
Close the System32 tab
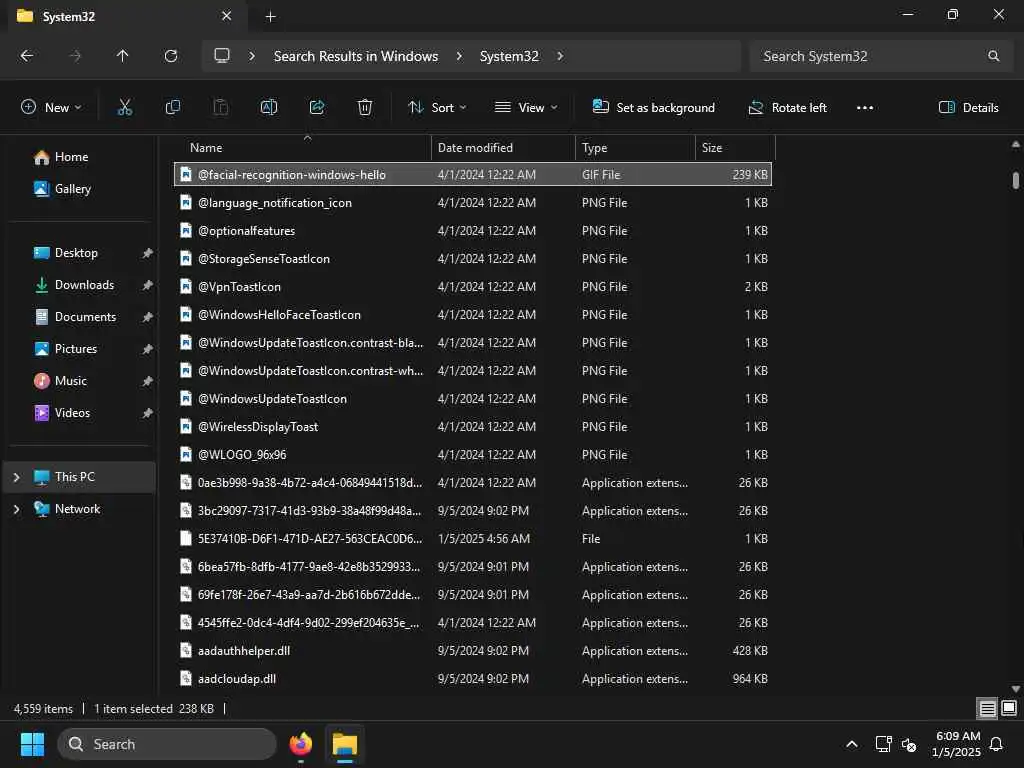point(227,16)
